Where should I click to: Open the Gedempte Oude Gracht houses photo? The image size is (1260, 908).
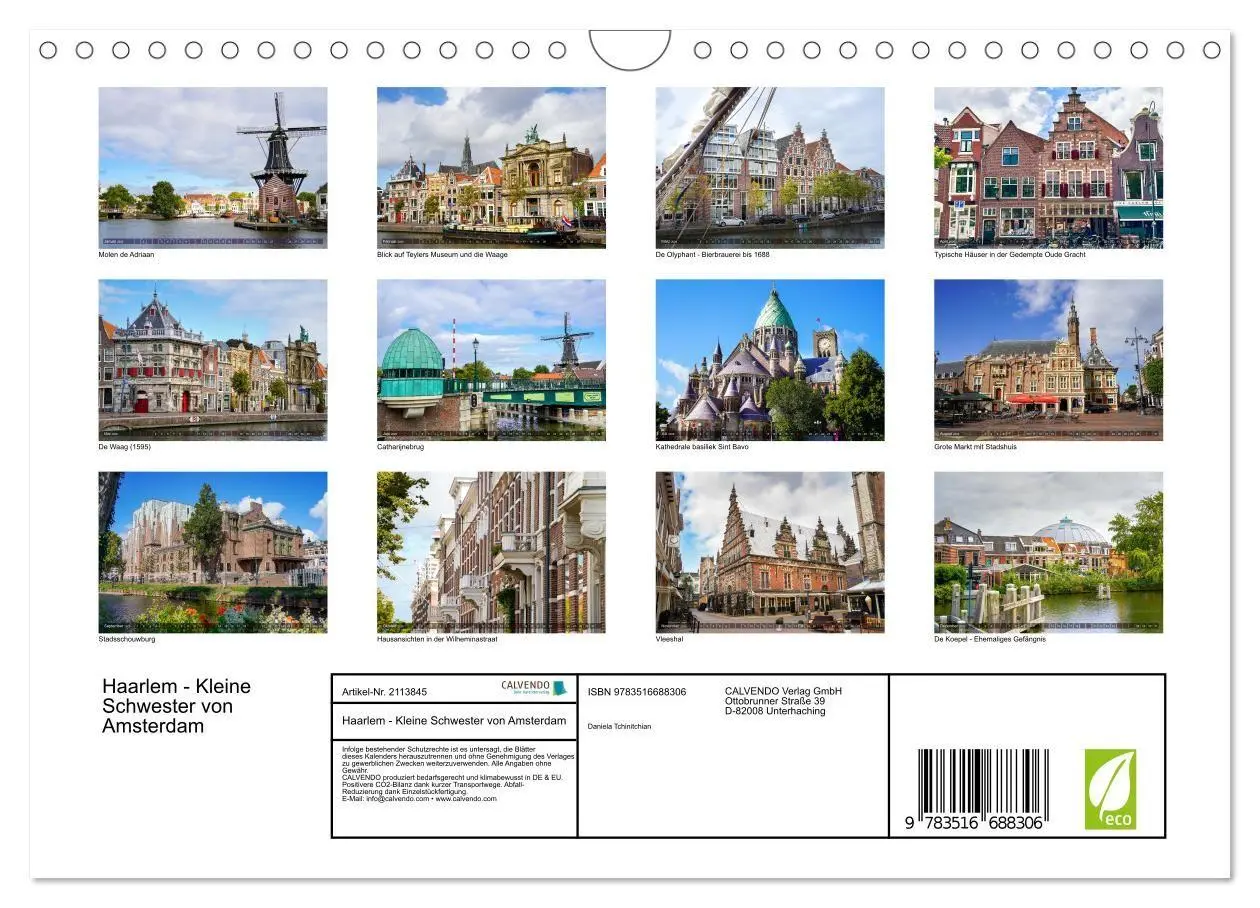tap(1048, 168)
